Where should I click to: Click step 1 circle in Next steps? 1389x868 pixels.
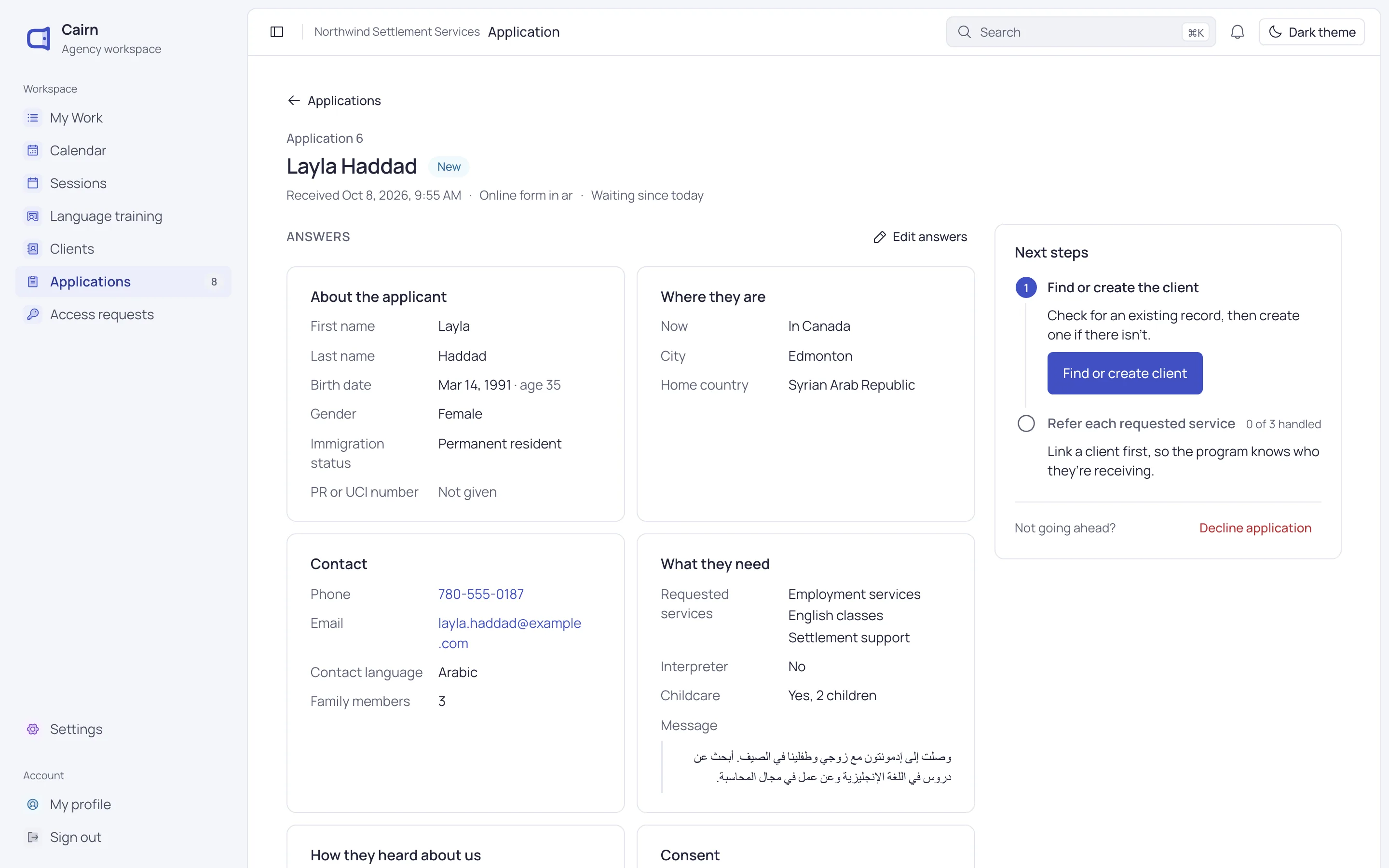point(1026,287)
